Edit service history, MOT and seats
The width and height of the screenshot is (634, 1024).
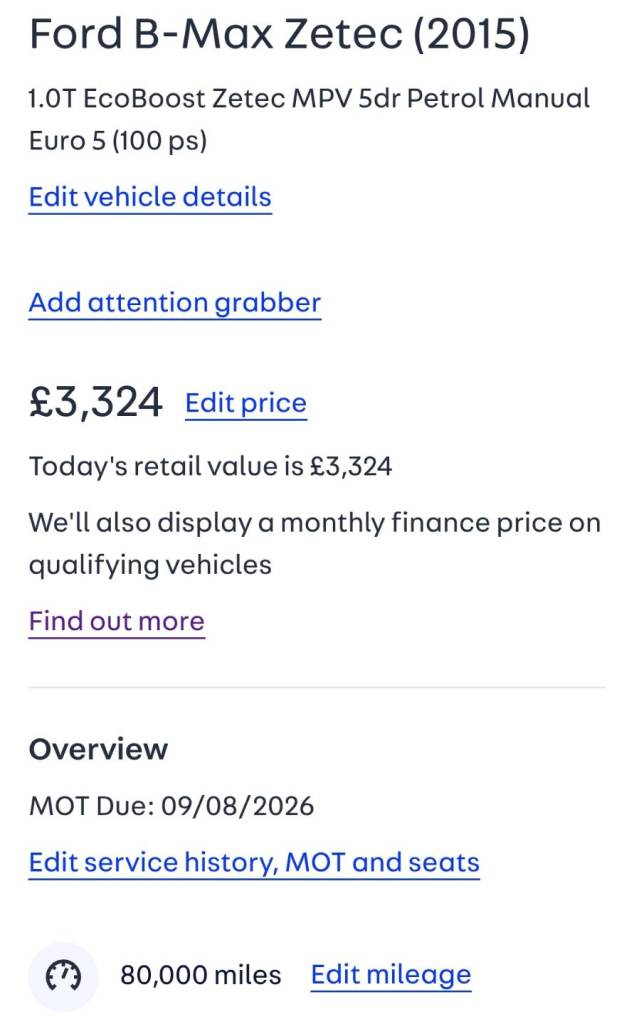254,862
